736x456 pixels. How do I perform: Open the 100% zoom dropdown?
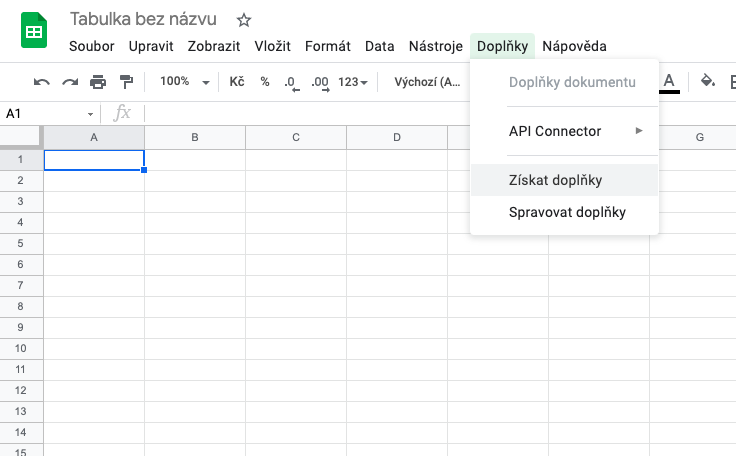point(184,82)
